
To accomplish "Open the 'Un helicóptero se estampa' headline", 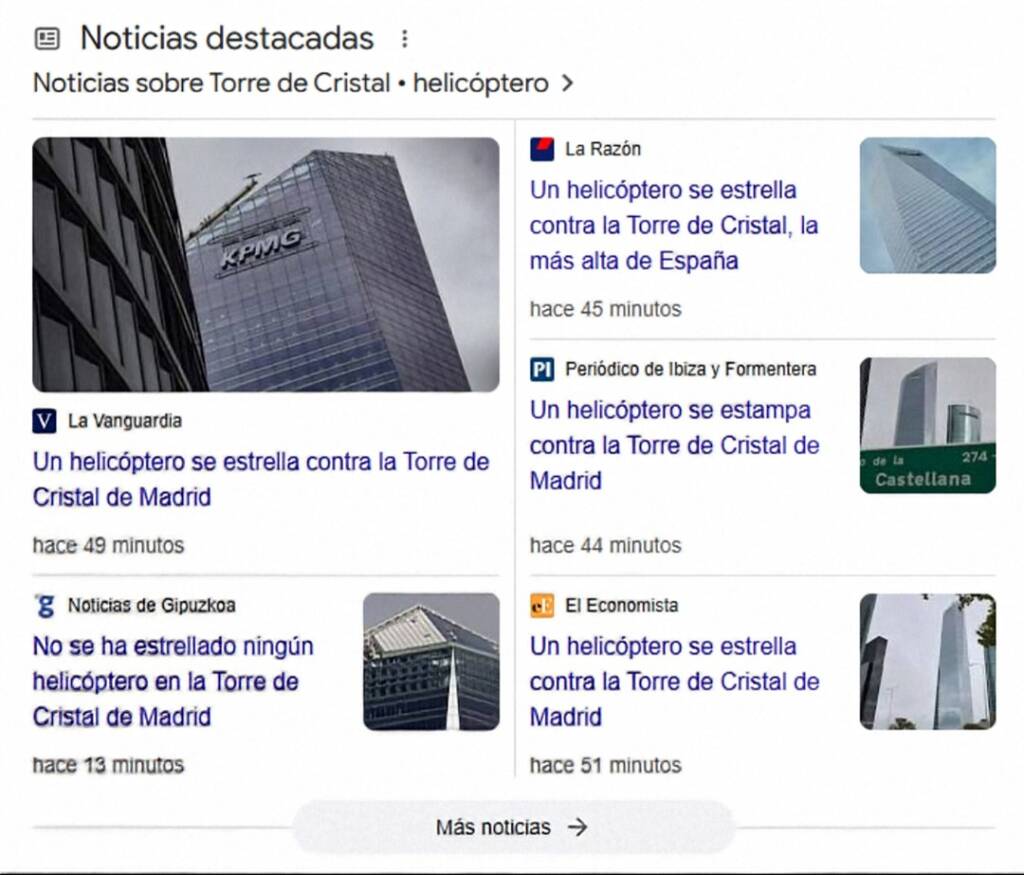I will (x=675, y=446).
